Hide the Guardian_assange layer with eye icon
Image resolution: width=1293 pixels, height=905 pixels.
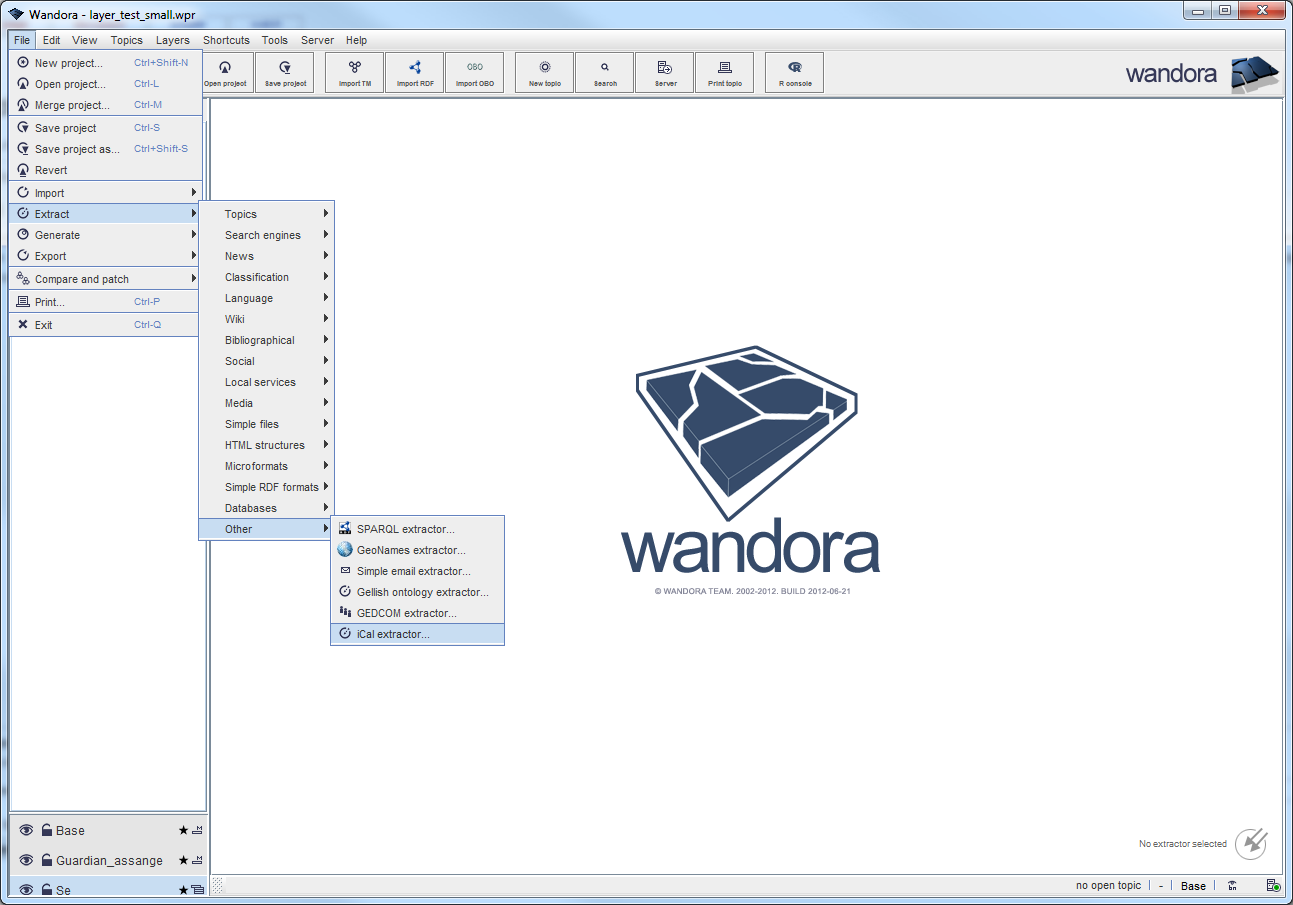pos(27,860)
